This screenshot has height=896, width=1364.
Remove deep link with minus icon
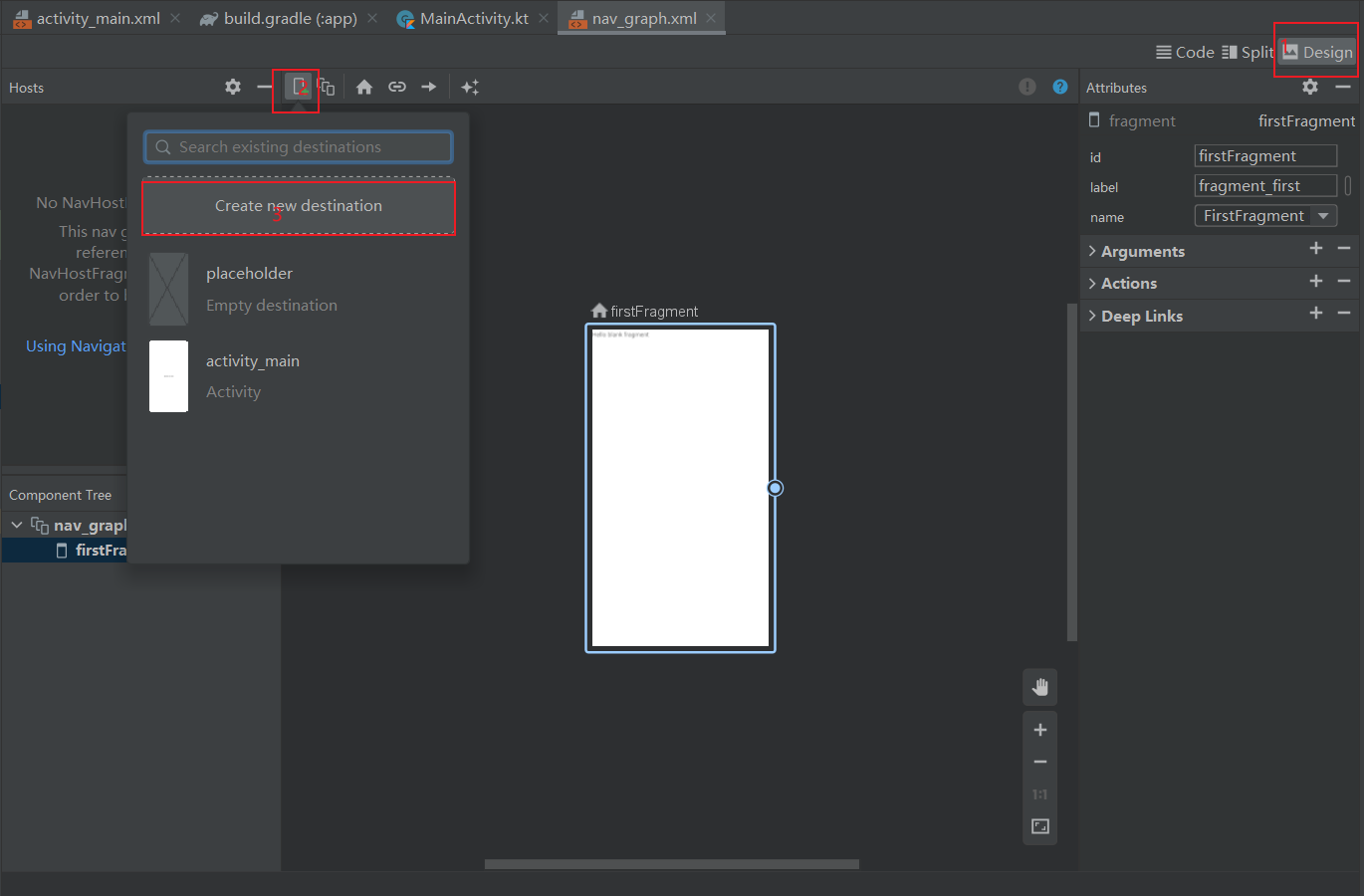click(1344, 313)
